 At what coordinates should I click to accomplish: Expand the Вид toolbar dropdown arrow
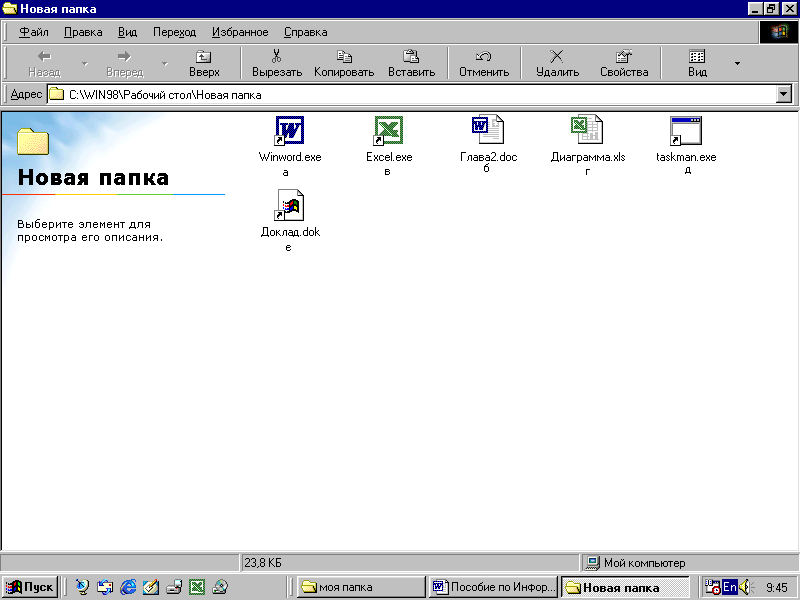click(x=737, y=63)
